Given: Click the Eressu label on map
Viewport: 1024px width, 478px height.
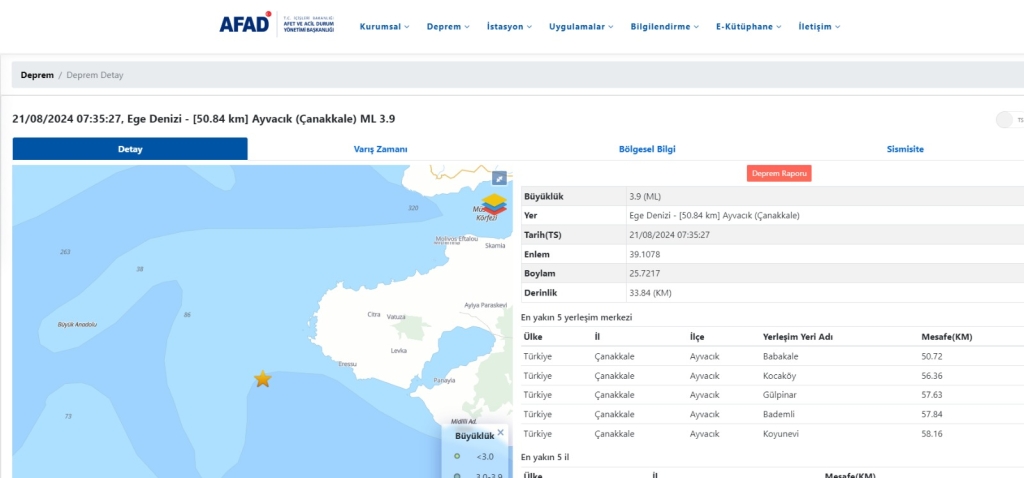Looking at the screenshot, I should click(x=347, y=364).
